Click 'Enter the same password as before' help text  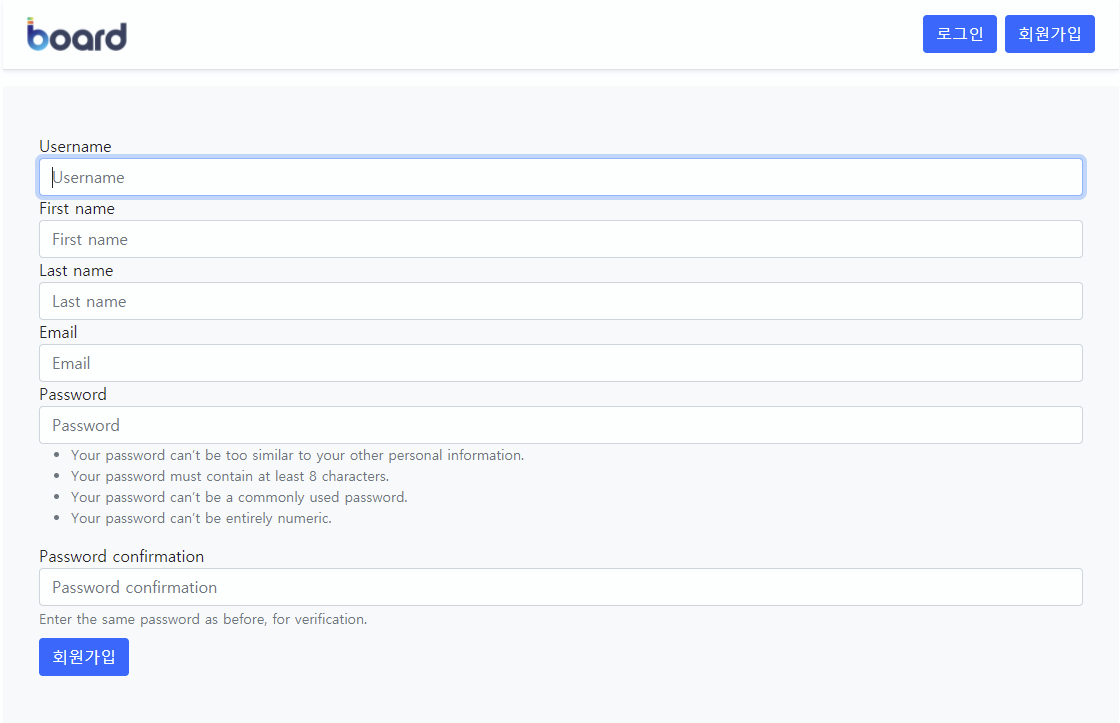coord(203,619)
